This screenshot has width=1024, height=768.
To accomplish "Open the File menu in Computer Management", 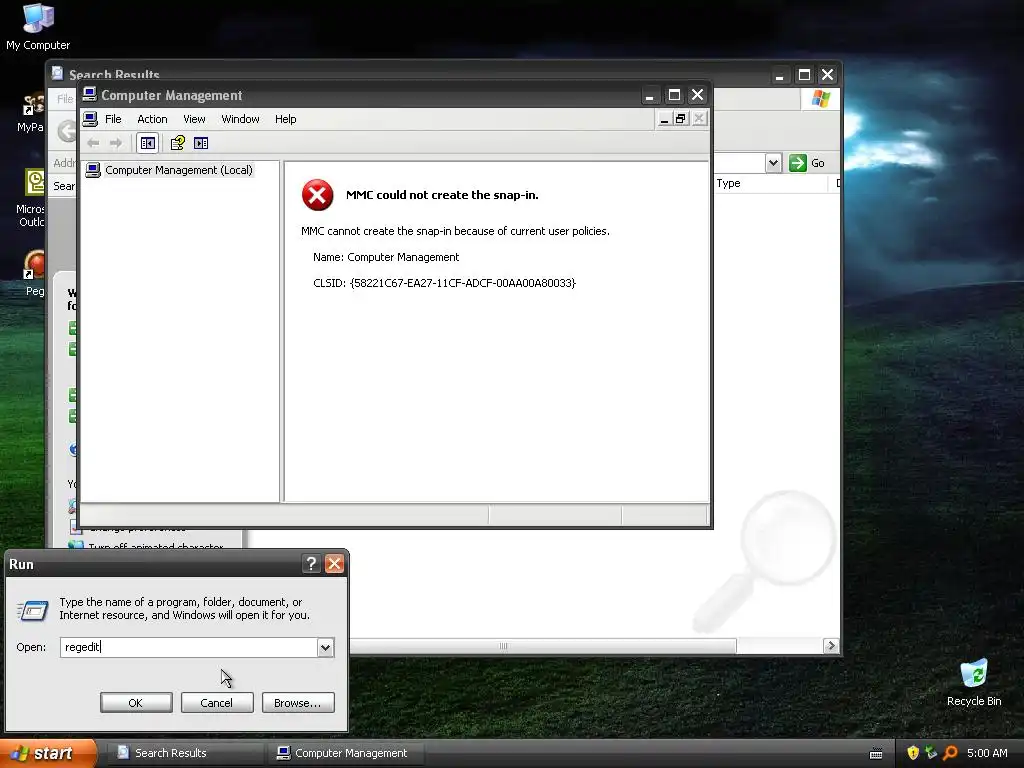I will [113, 119].
